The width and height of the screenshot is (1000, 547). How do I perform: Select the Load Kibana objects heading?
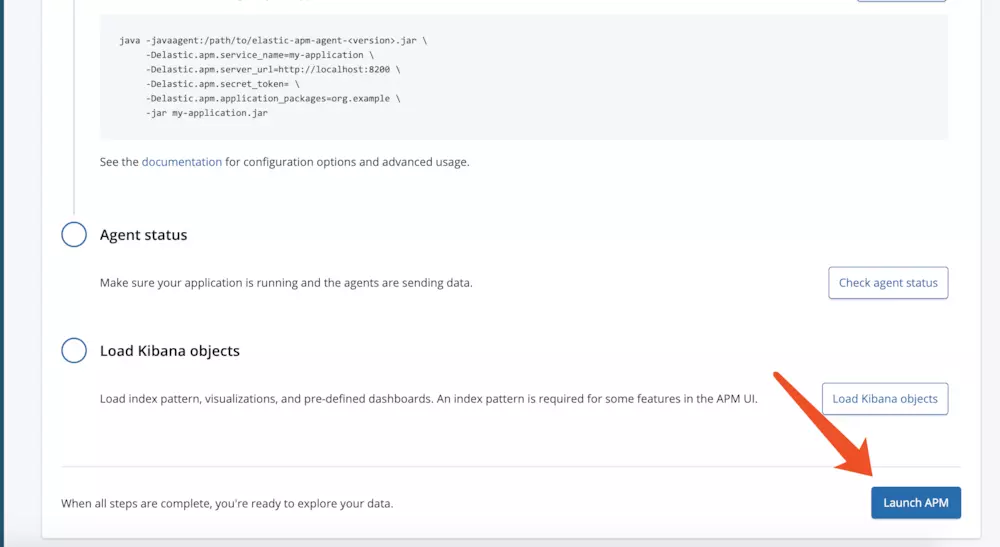(170, 351)
